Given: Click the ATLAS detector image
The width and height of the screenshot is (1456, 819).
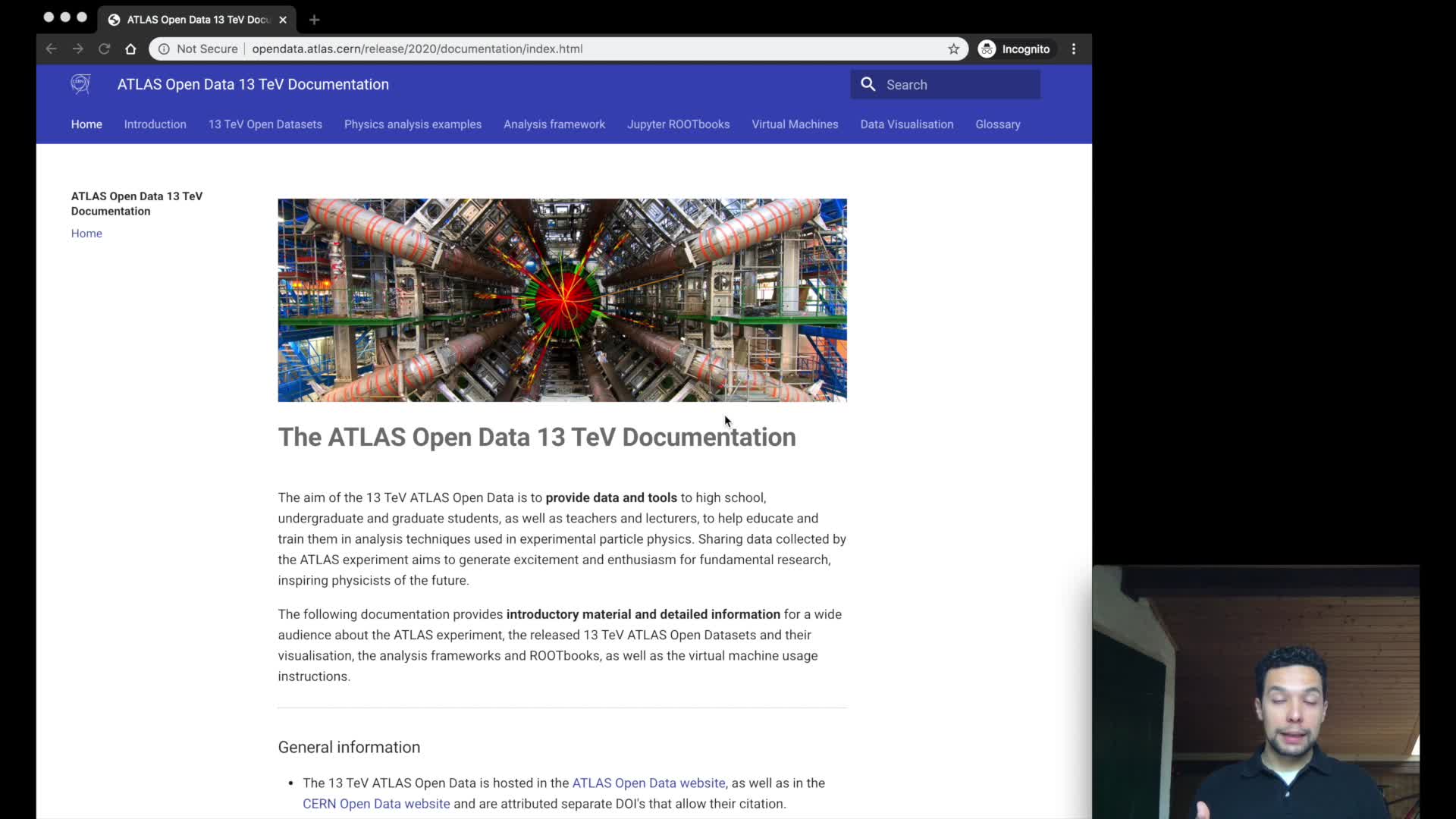Looking at the screenshot, I should click(x=562, y=300).
